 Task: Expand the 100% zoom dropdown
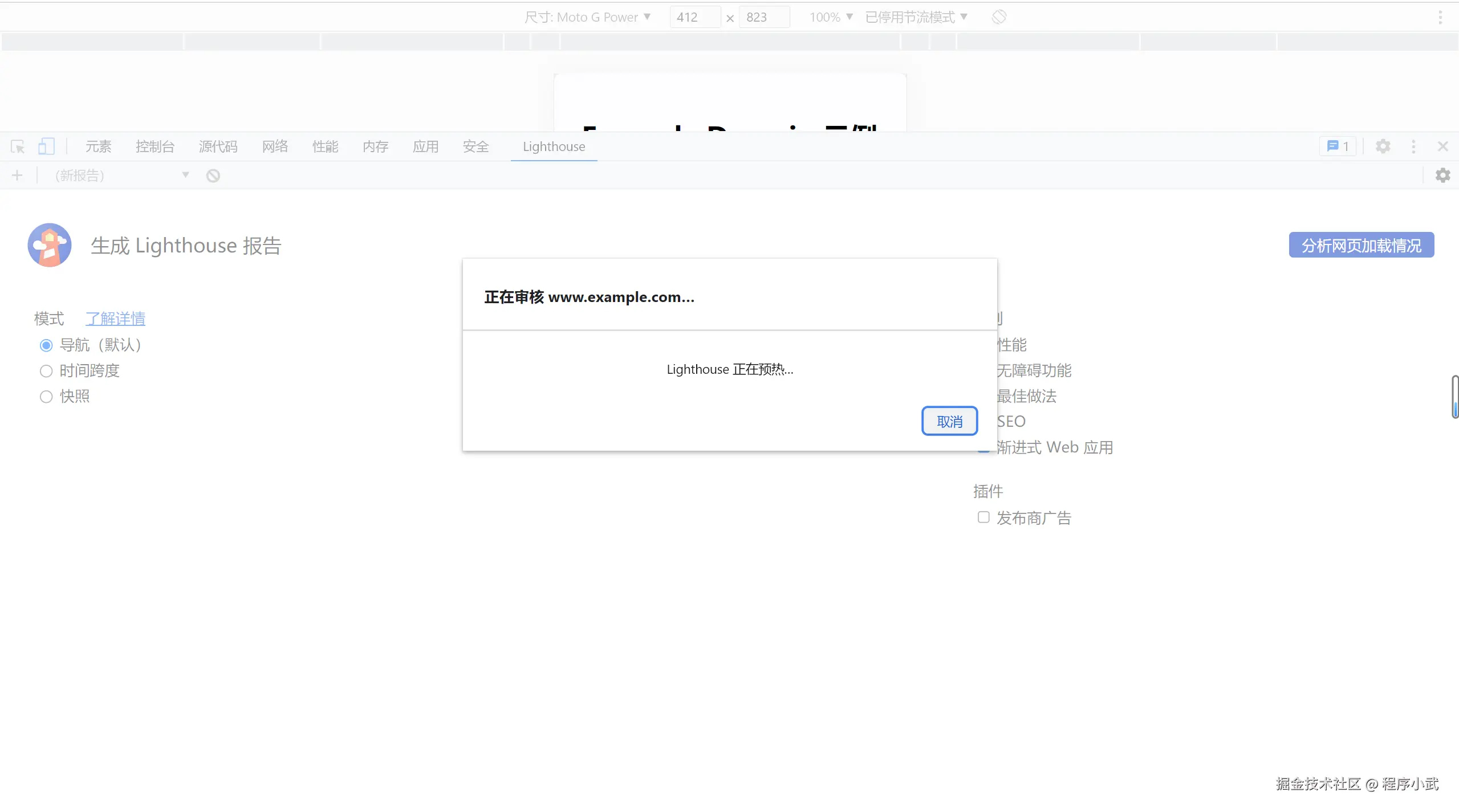point(831,17)
